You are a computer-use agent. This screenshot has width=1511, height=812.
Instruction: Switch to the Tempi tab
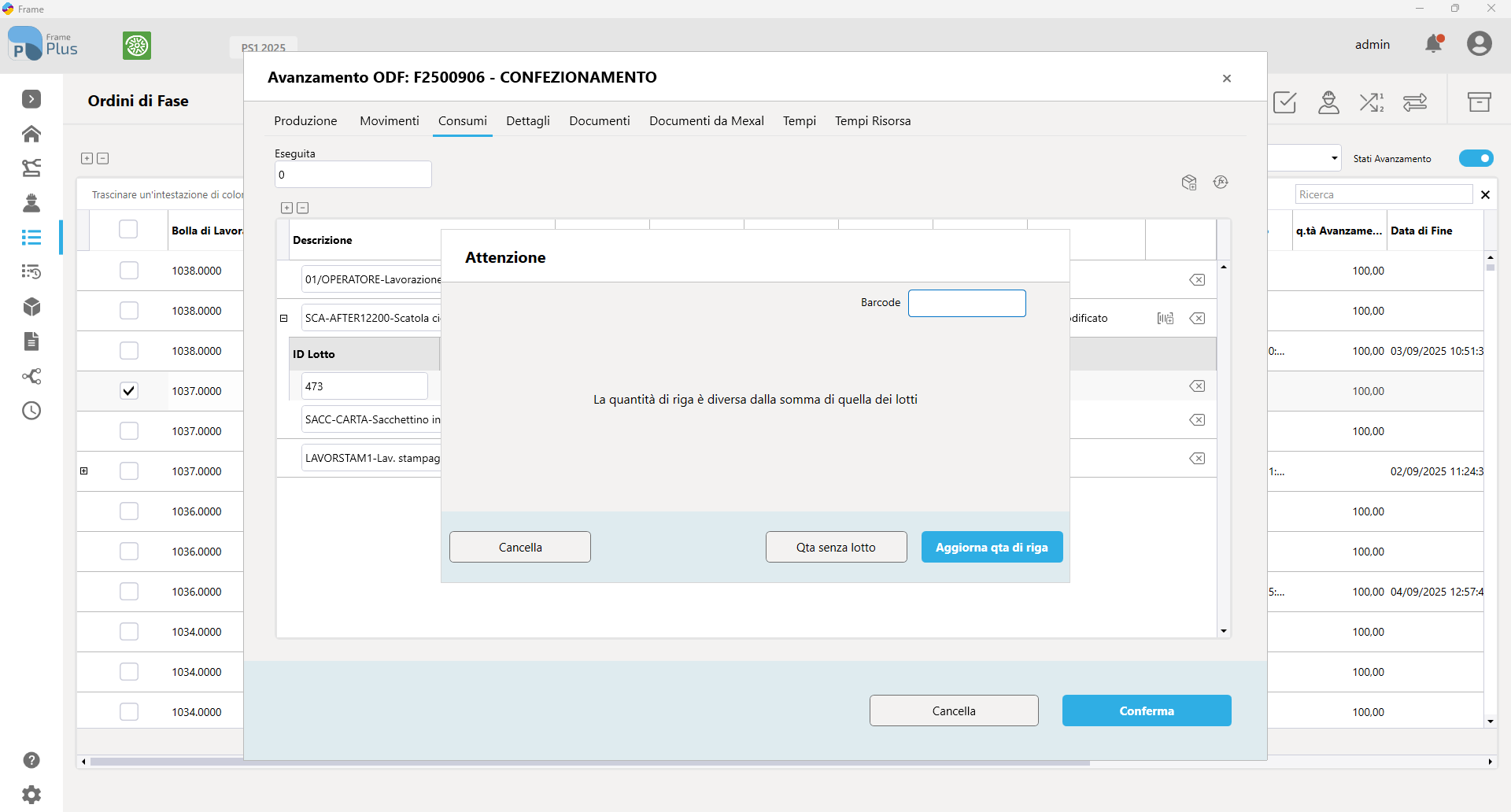[800, 121]
